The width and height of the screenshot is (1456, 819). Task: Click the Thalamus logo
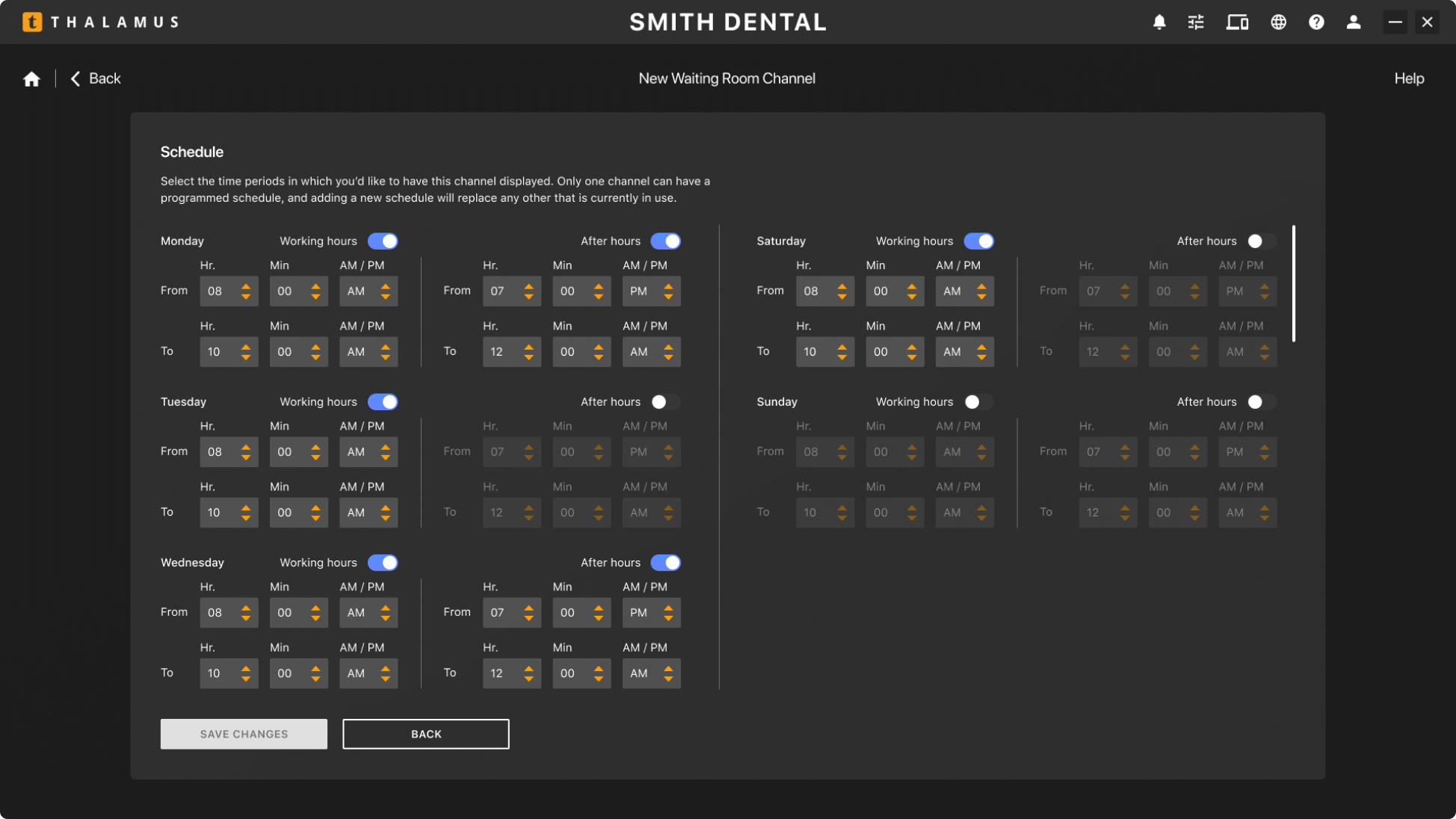pyautogui.click(x=101, y=22)
